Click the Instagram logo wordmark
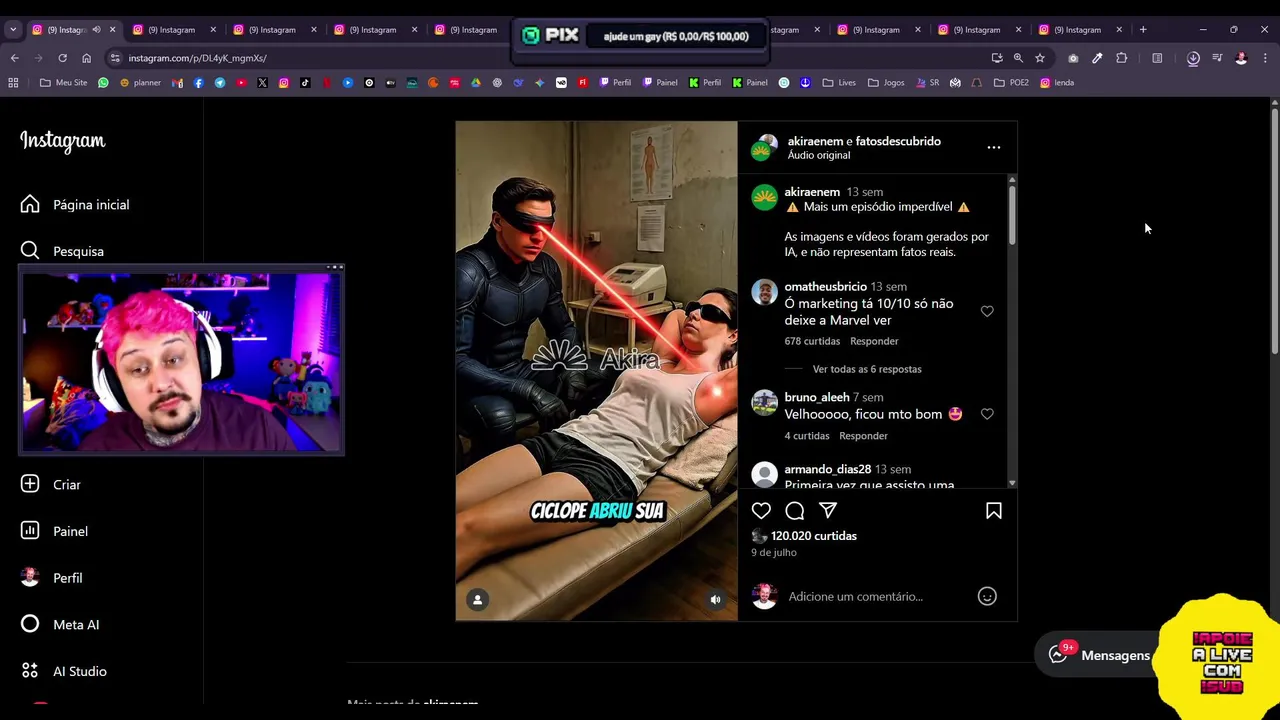Screen dimensions: 1280x720 63,141
